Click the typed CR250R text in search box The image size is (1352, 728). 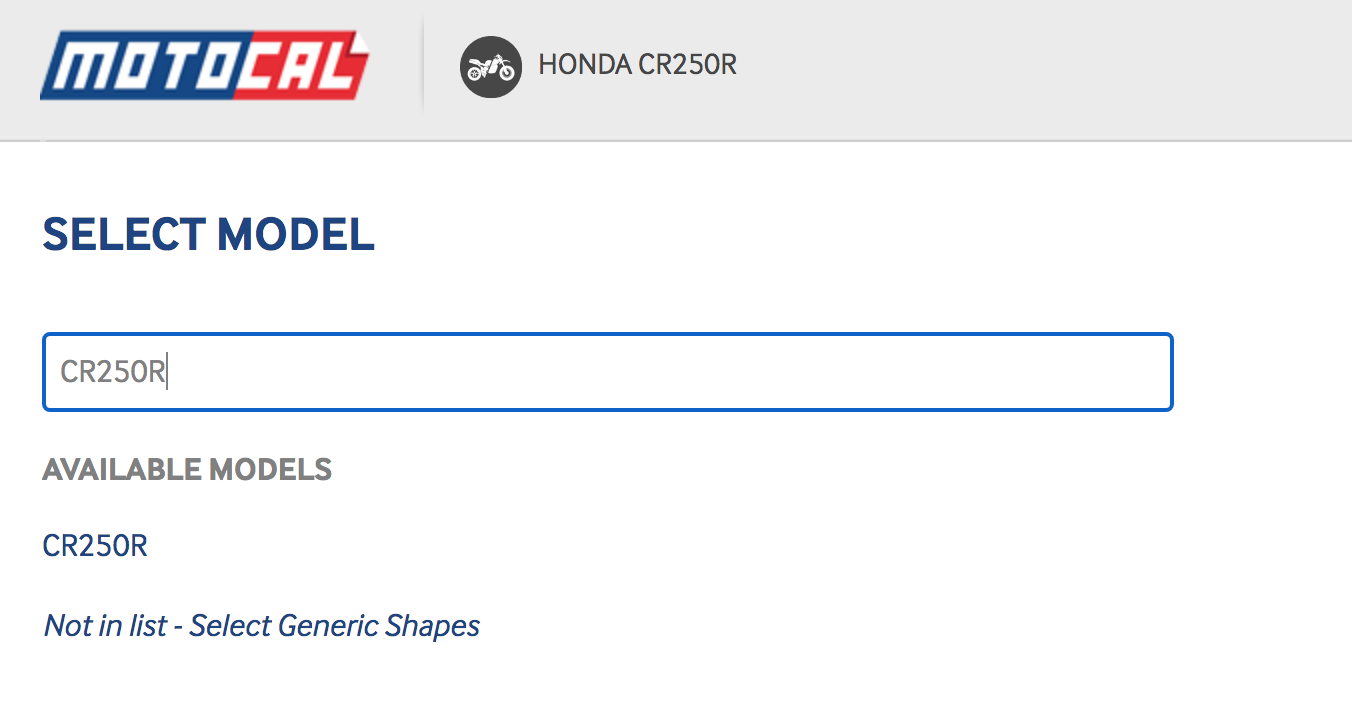click(x=112, y=372)
